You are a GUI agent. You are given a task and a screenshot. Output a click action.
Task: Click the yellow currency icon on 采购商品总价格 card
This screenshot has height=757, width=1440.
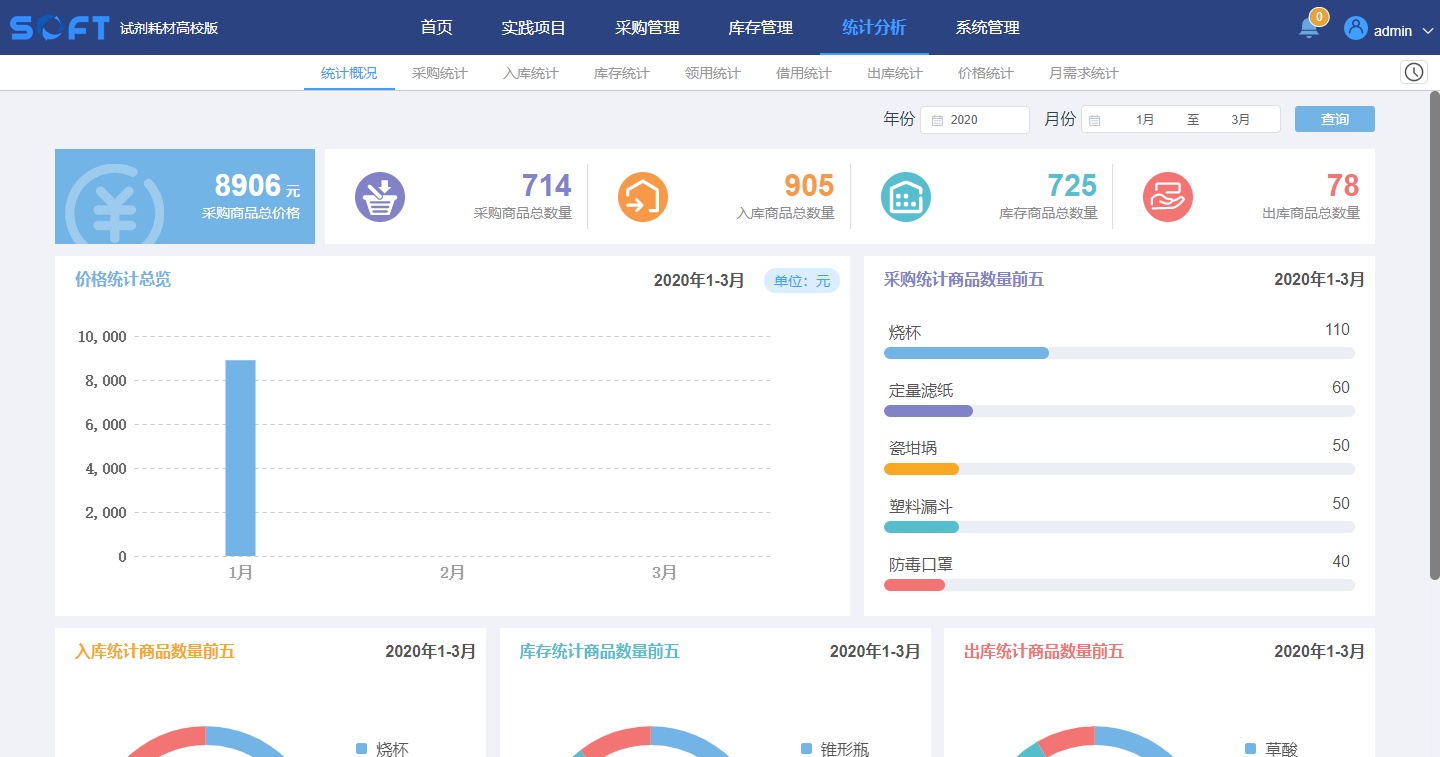tap(113, 196)
